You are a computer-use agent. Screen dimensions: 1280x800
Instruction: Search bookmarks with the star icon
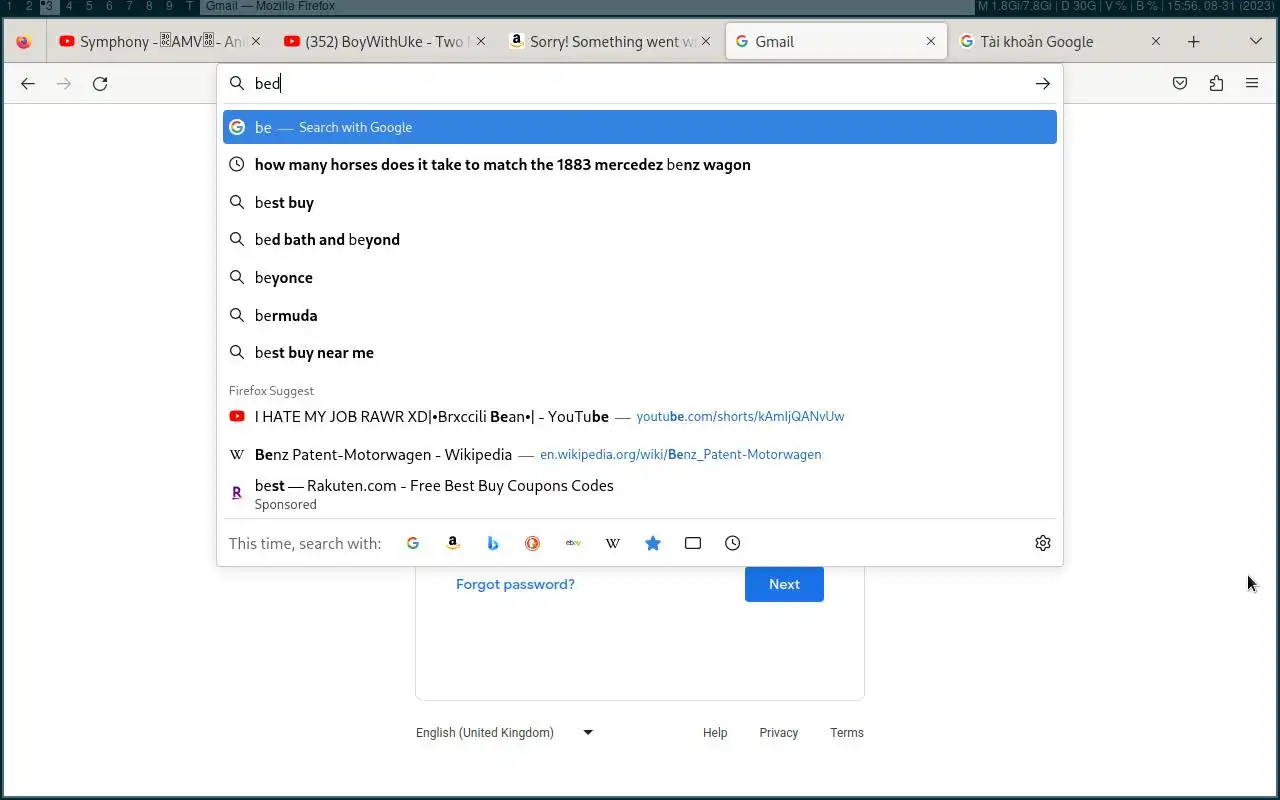(x=653, y=543)
